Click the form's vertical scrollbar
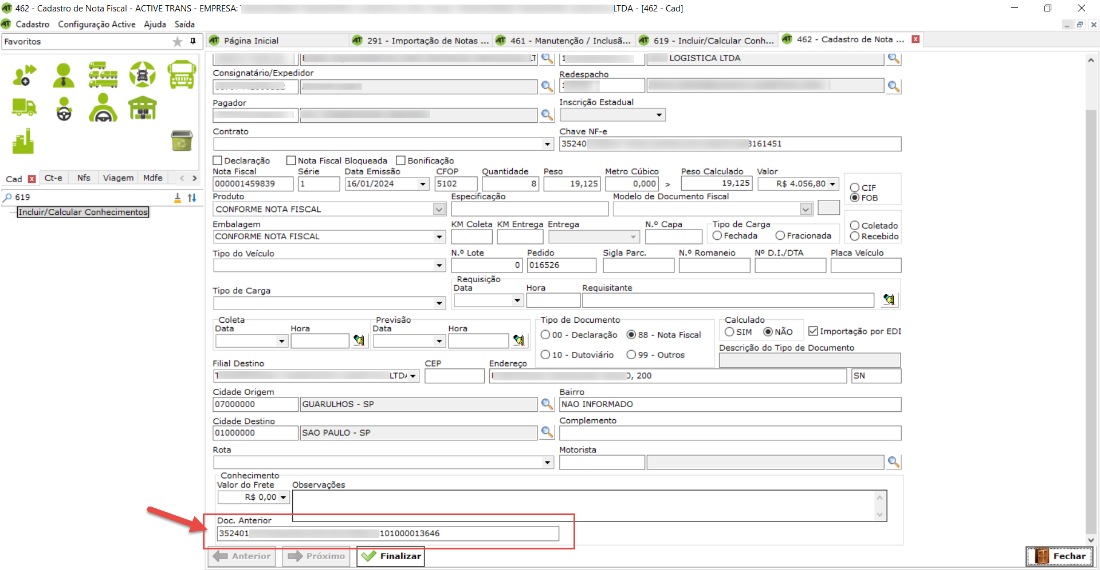 [1091, 300]
